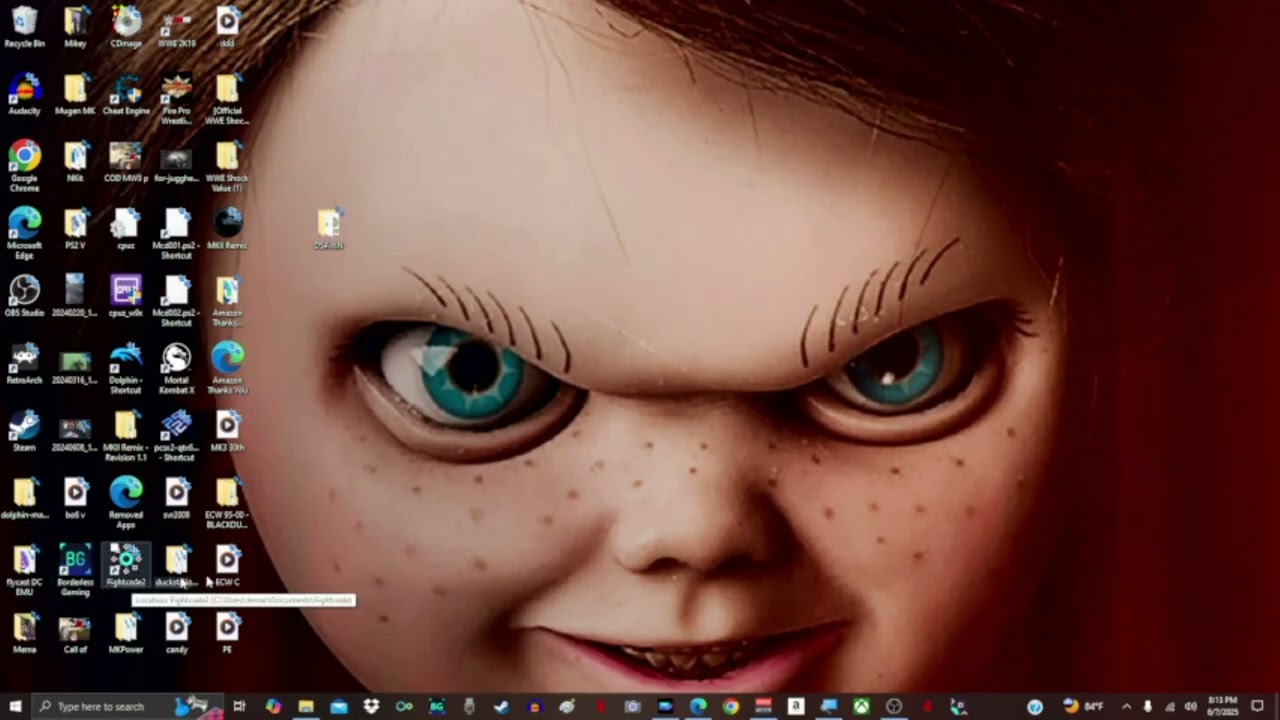Image resolution: width=1280 pixels, height=720 pixels.
Task: Open the CDimage desktop icon
Action: point(126,27)
